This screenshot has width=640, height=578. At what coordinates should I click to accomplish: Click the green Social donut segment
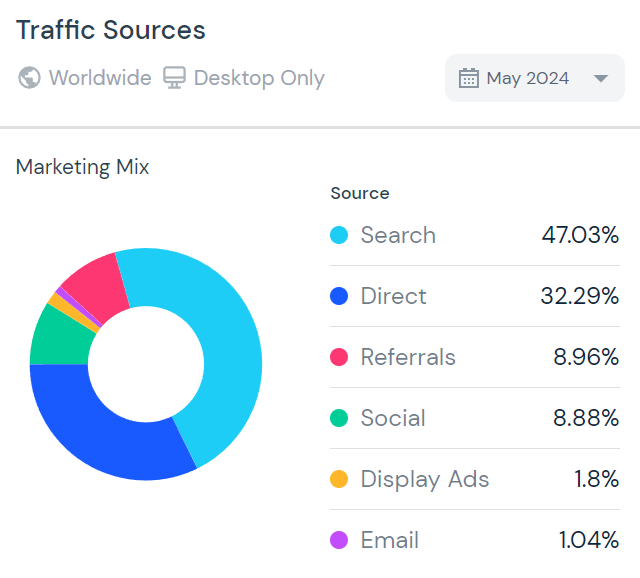(58, 335)
